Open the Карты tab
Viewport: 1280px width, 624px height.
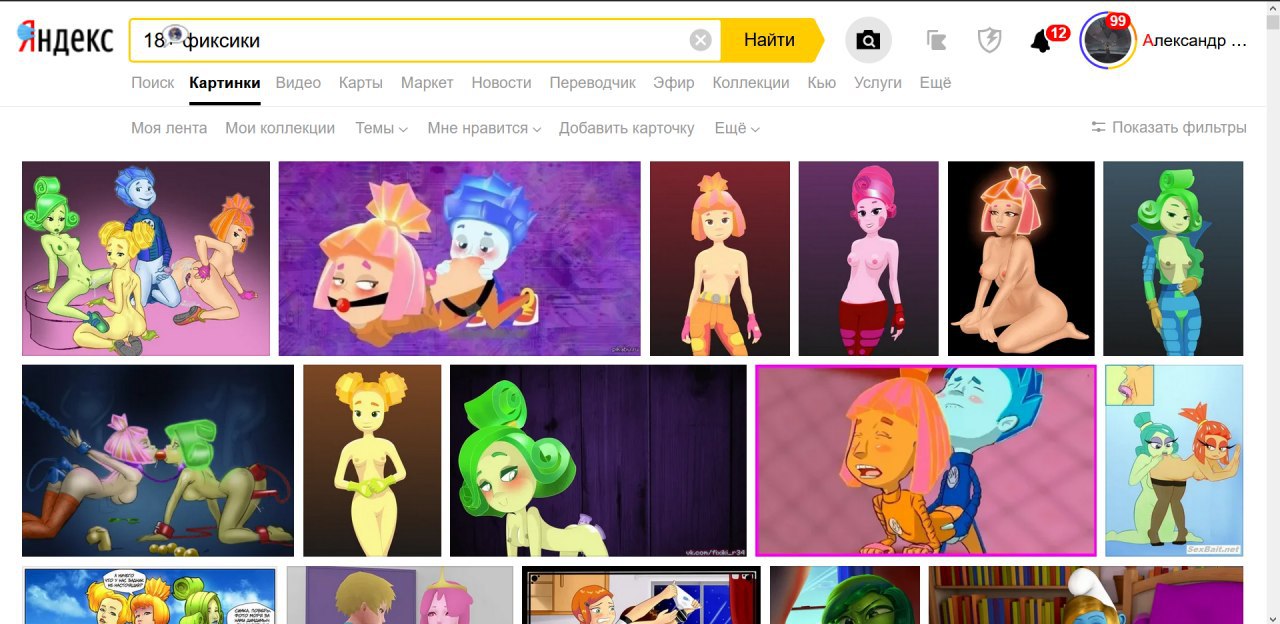[361, 83]
